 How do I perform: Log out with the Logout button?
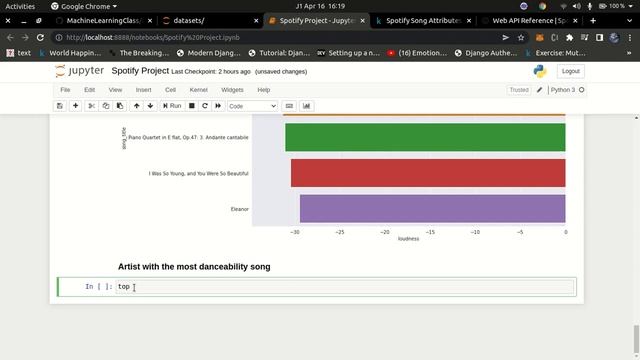tap(570, 71)
